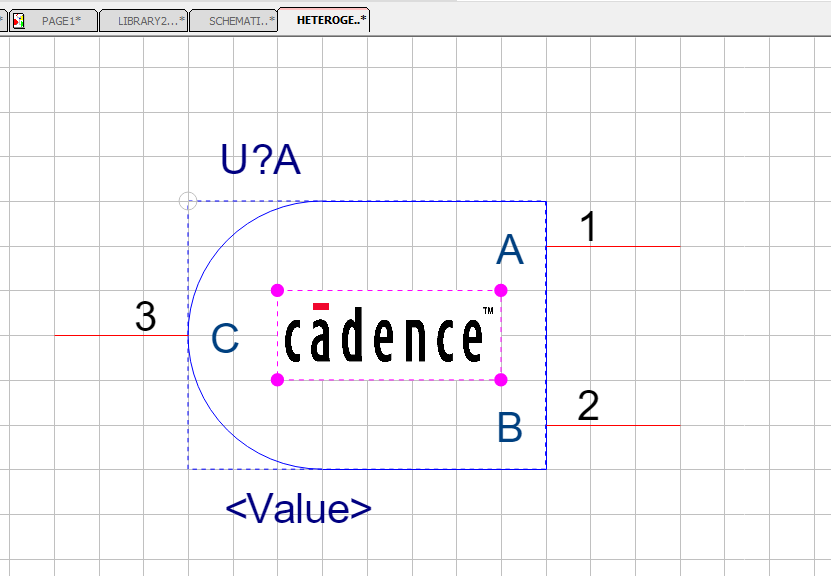This screenshot has height=576, width=831.
Task: Click the bottom-right magenta resize handle
Action: click(x=501, y=379)
